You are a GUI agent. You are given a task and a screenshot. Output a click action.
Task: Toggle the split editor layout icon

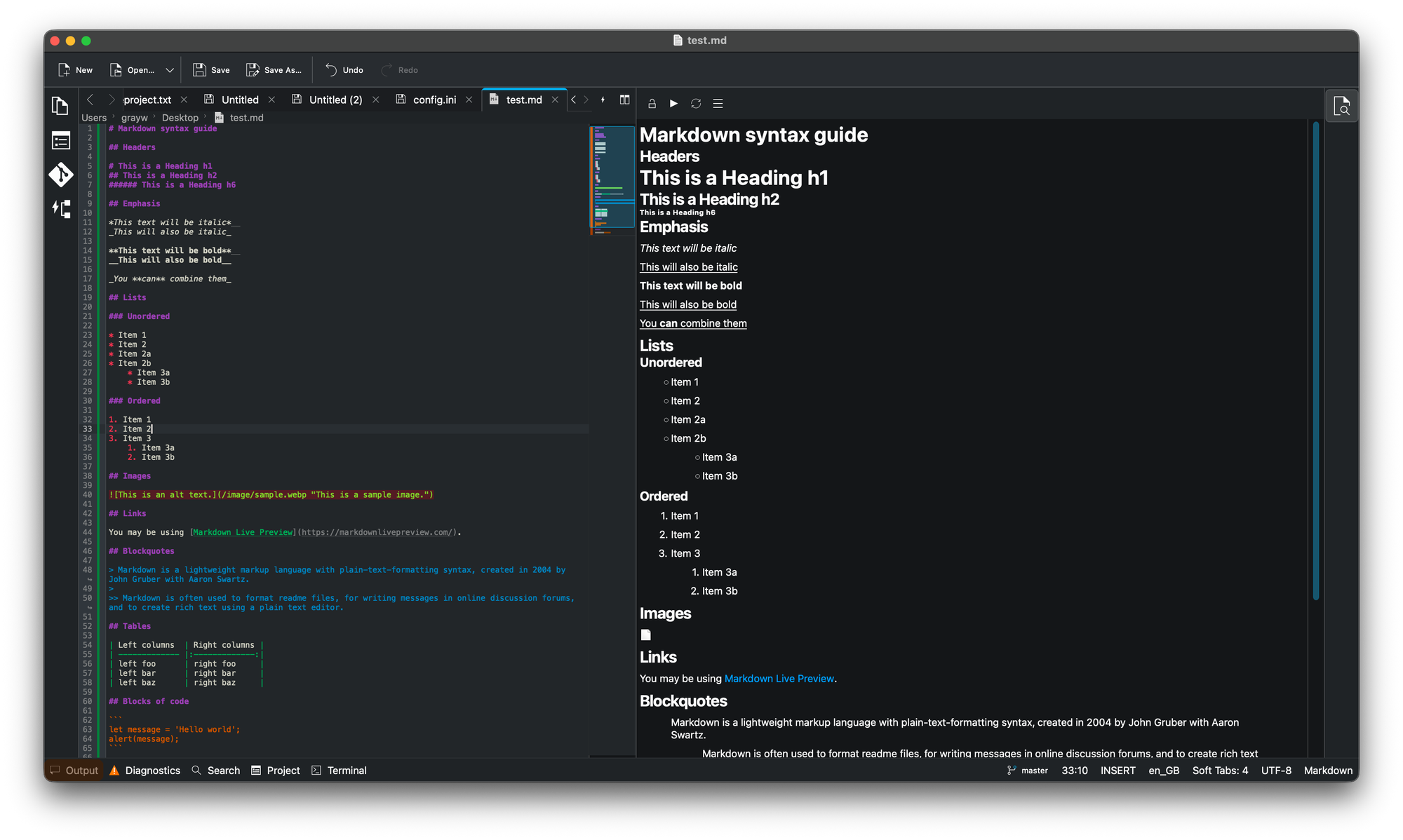(624, 100)
